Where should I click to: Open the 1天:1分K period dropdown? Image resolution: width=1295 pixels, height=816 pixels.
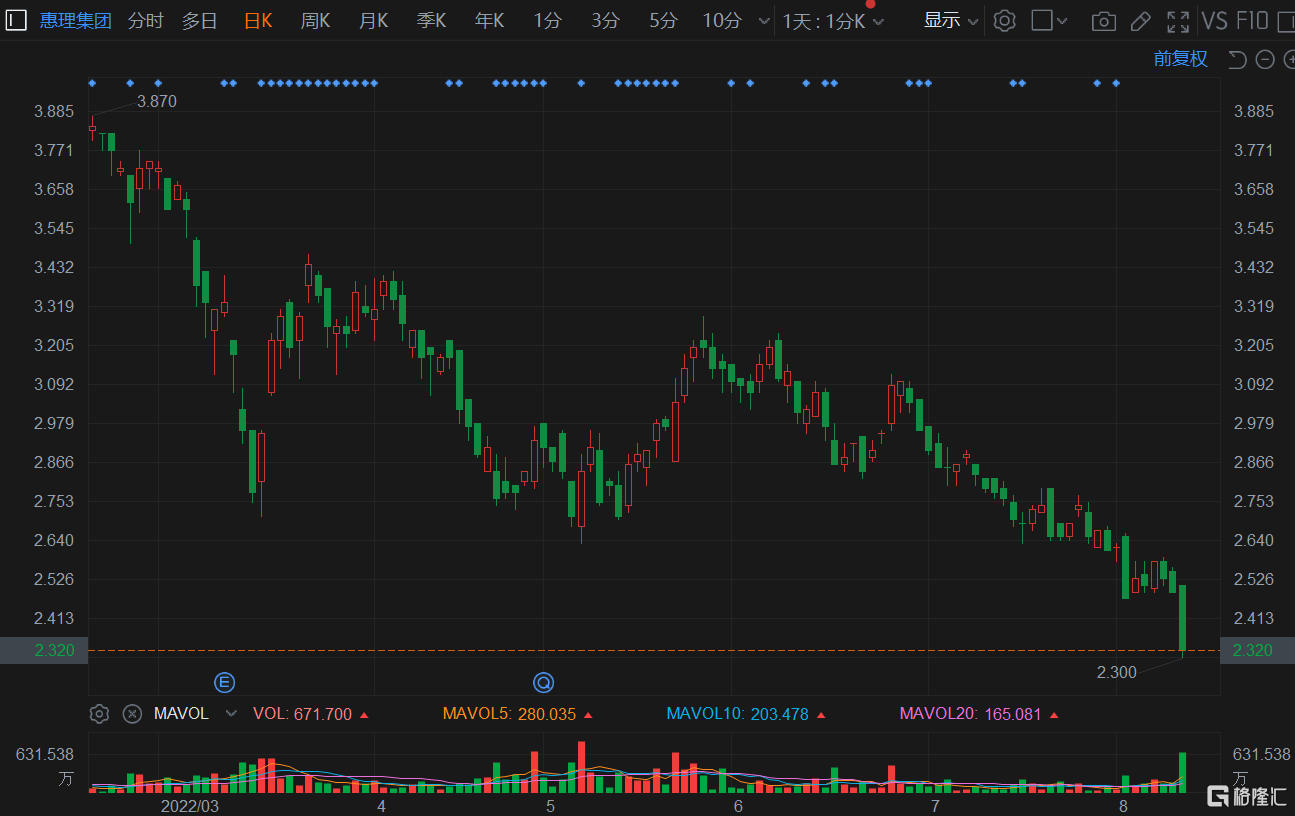[x=833, y=21]
